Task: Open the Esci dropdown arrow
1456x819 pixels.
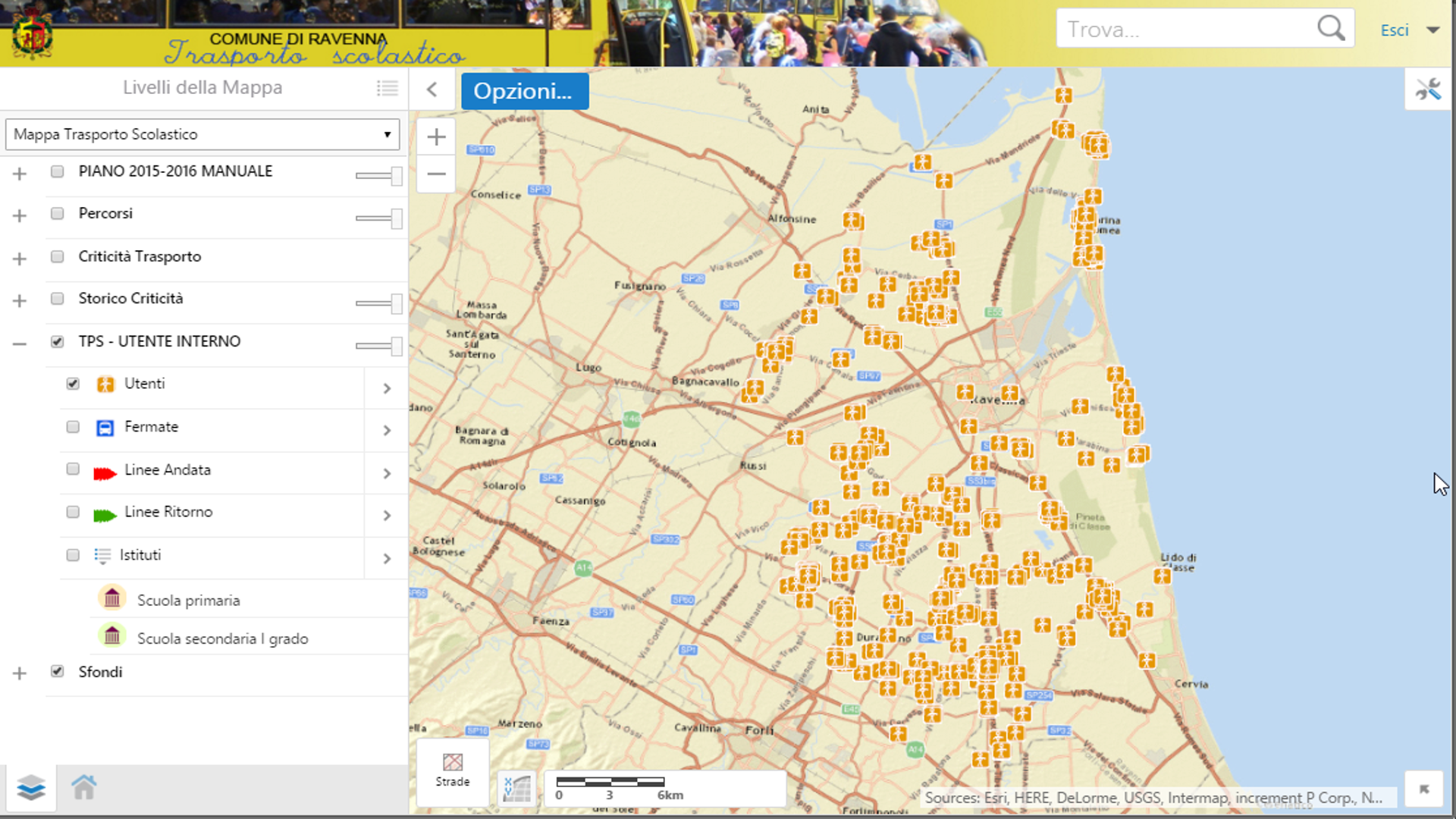Action: coord(1432,30)
